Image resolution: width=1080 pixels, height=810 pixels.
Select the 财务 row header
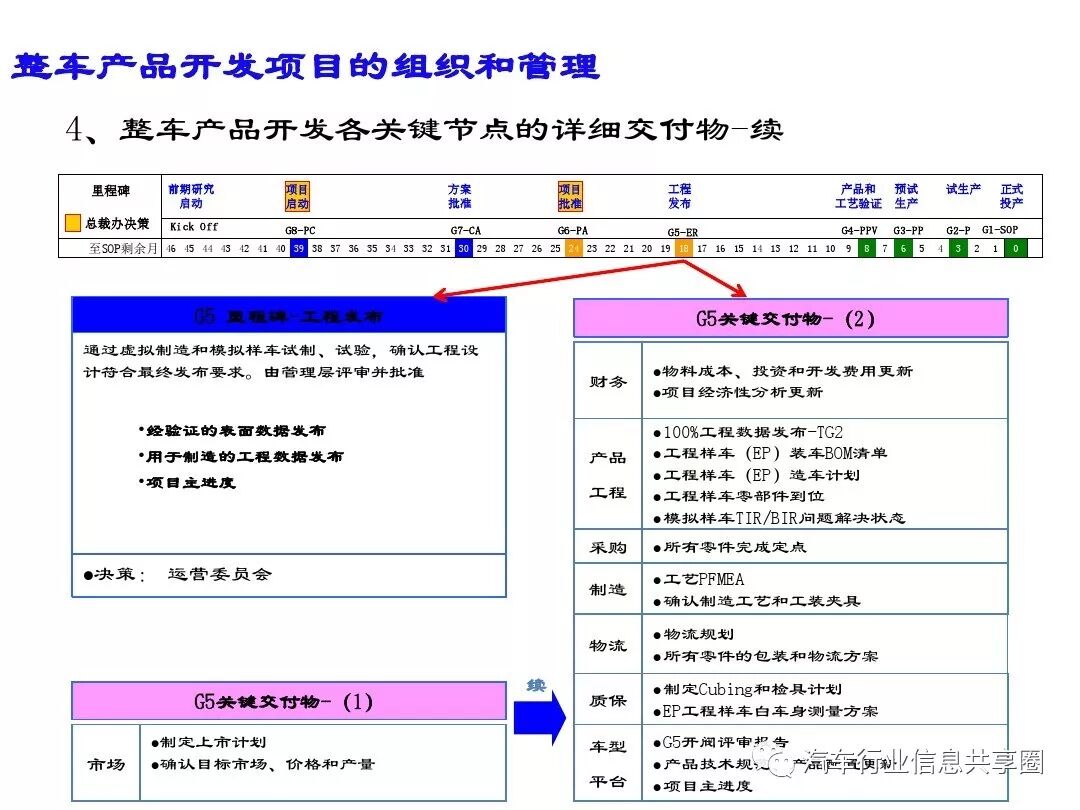pyautogui.click(x=608, y=380)
